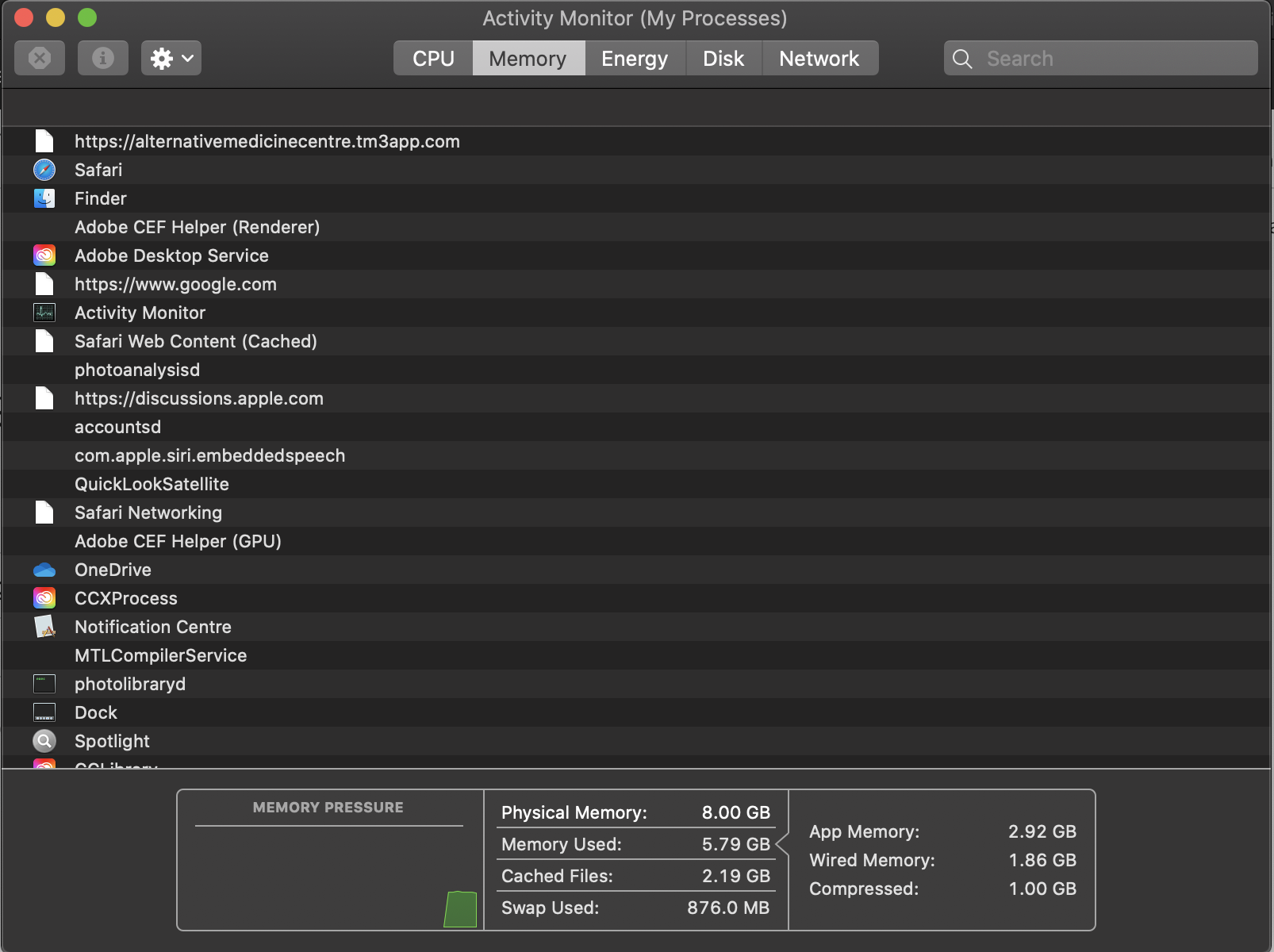Select the photoanalysisd process
Image resolution: width=1274 pixels, height=952 pixels.
pos(137,370)
